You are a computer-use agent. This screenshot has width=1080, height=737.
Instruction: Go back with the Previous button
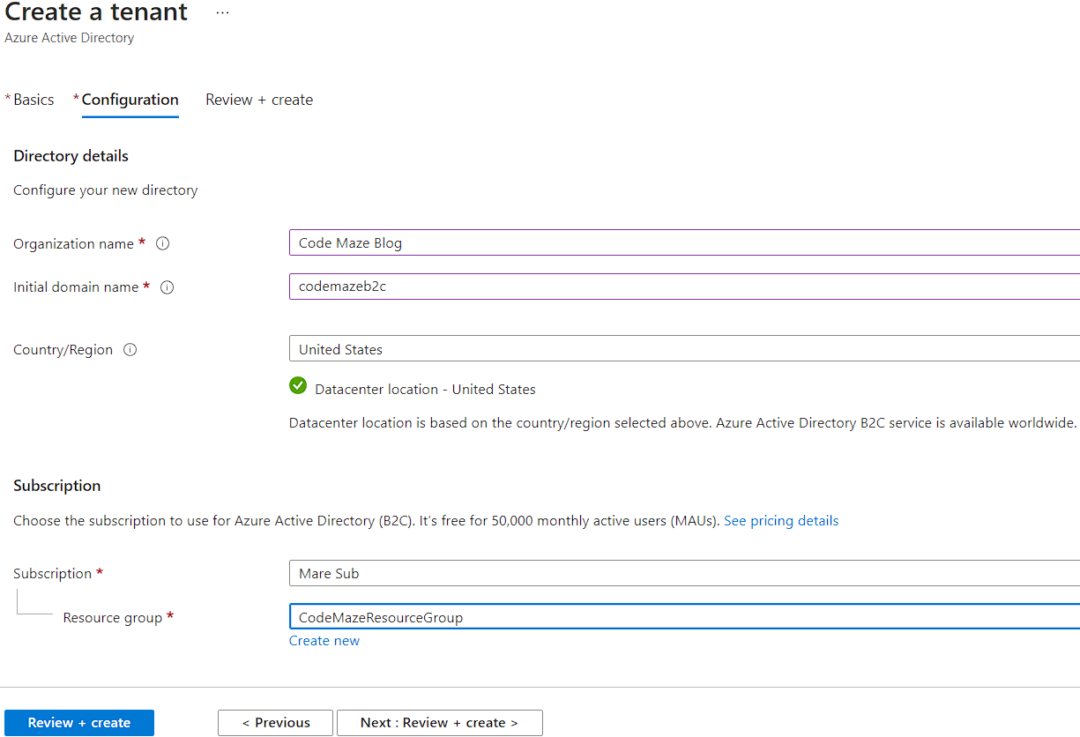click(276, 723)
